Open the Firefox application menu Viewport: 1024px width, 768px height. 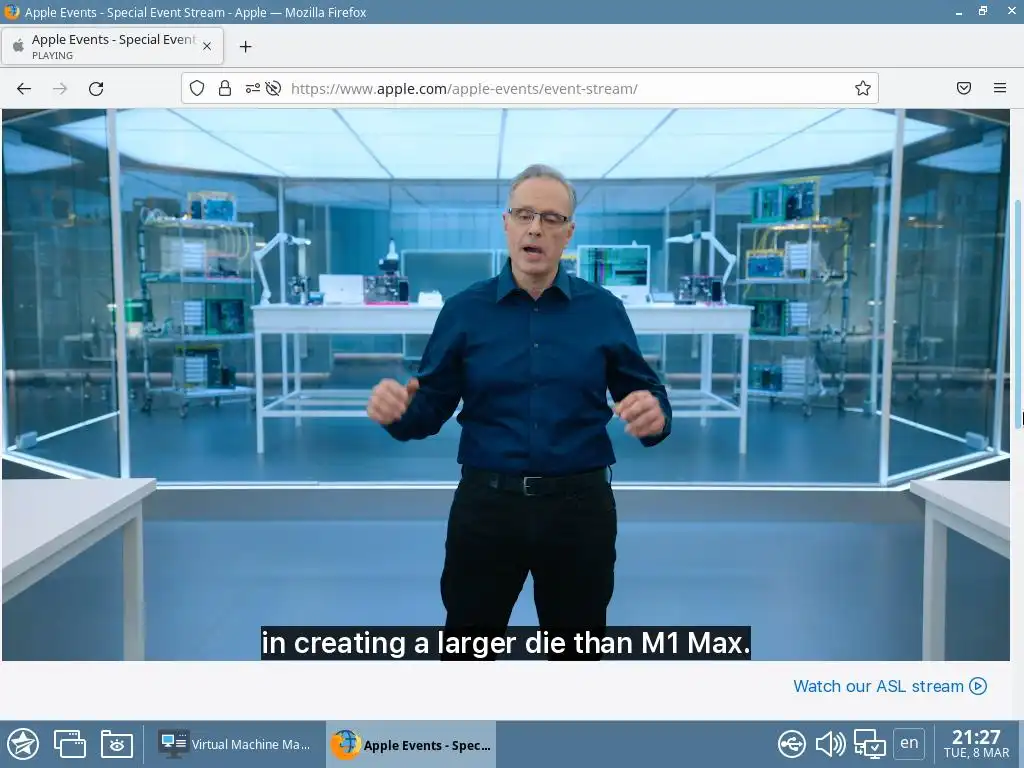click(x=1000, y=88)
